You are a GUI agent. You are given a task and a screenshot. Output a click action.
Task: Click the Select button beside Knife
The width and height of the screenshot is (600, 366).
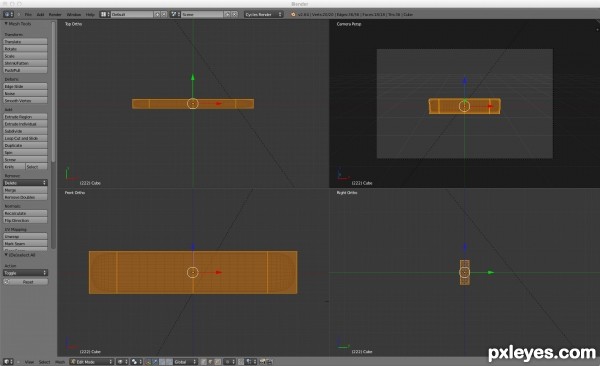[36, 167]
